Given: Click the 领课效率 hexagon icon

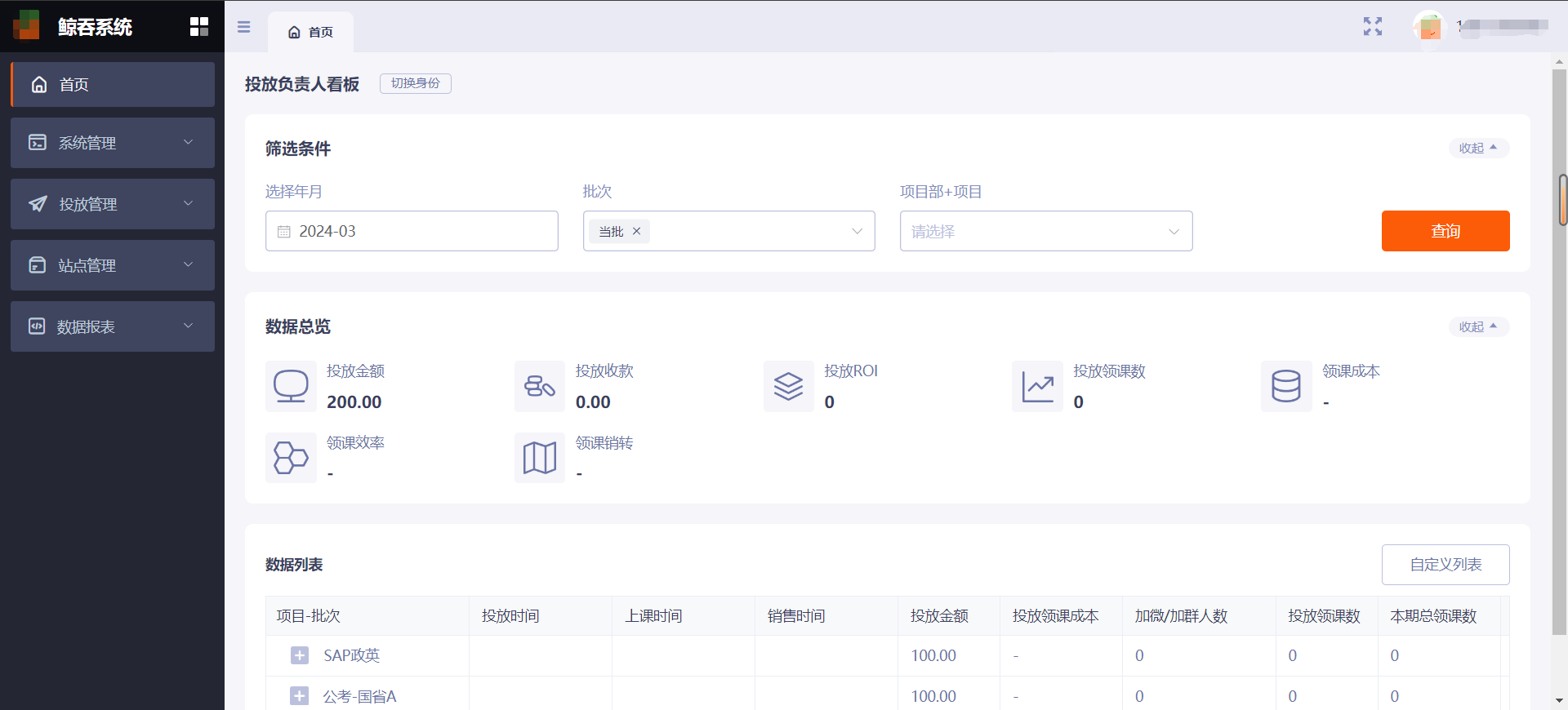Looking at the screenshot, I should 291,458.
